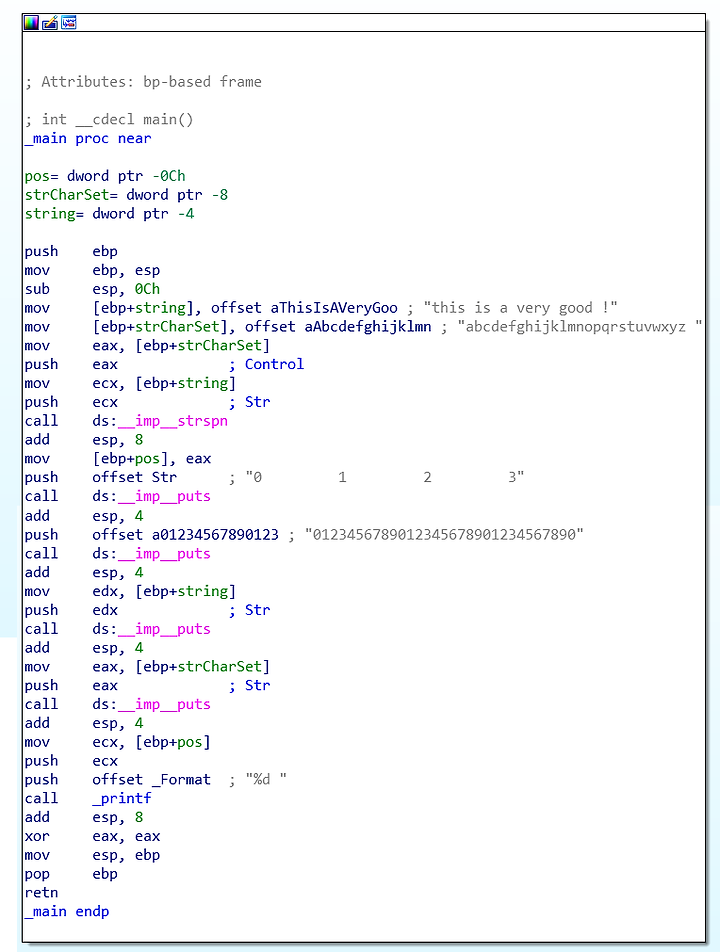Screen dimensions: 720x952
Task: Select the "this is a very good !" comment
Action: tap(520, 308)
